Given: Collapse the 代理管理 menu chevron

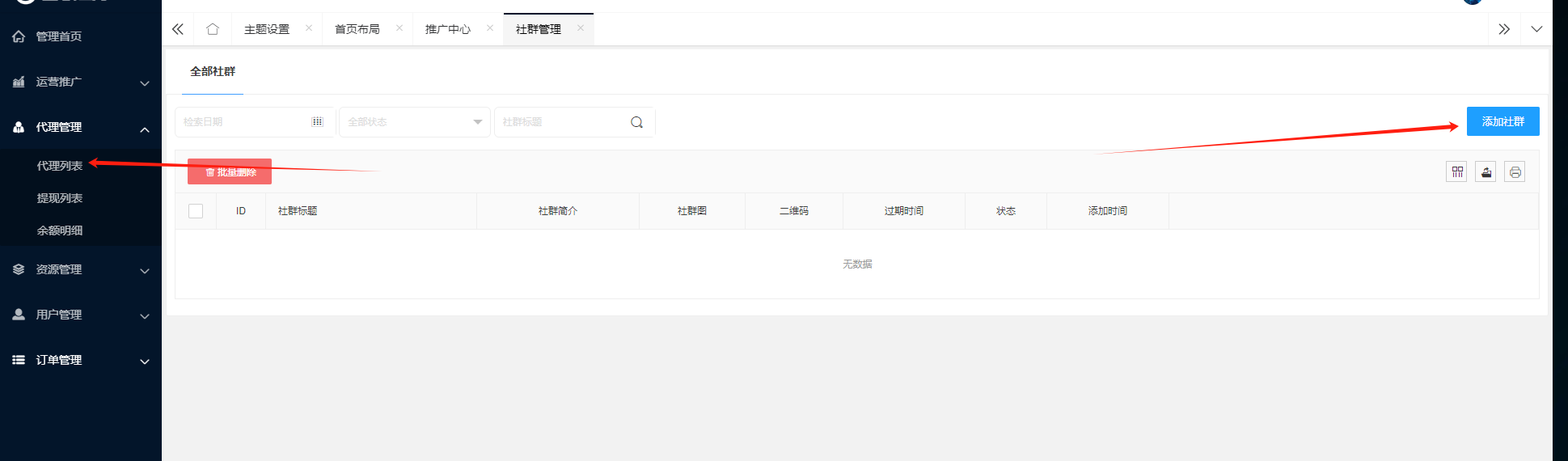Looking at the screenshot, I should 145,129.
